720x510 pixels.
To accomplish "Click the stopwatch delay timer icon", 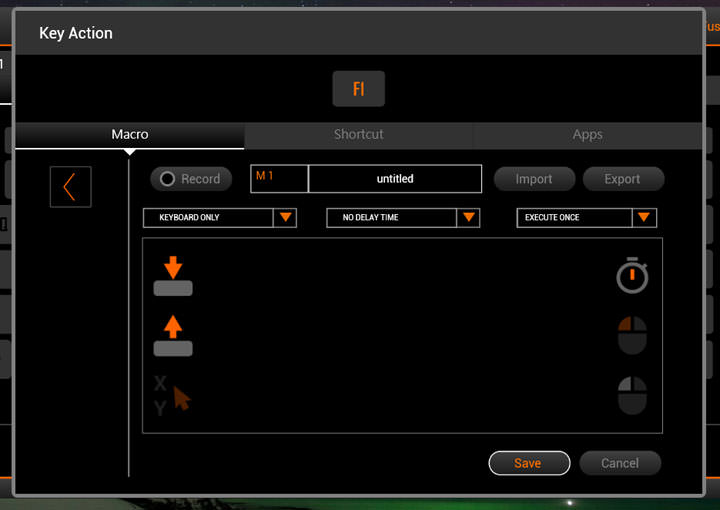I will [x=632, y=276].
